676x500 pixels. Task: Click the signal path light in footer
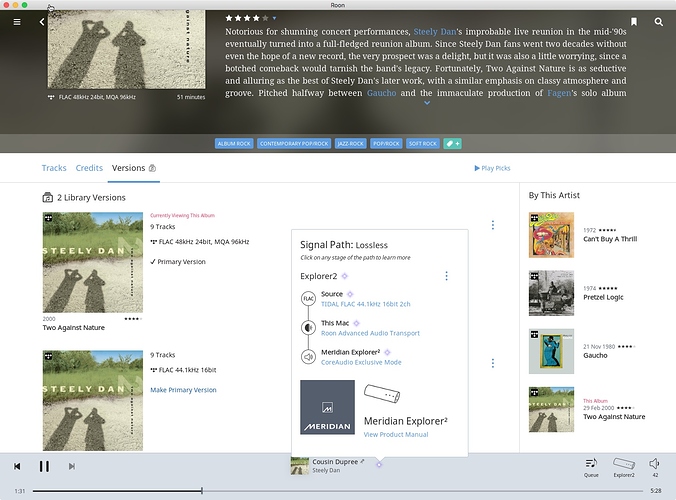pyautogui.click(x=379, y=464)
